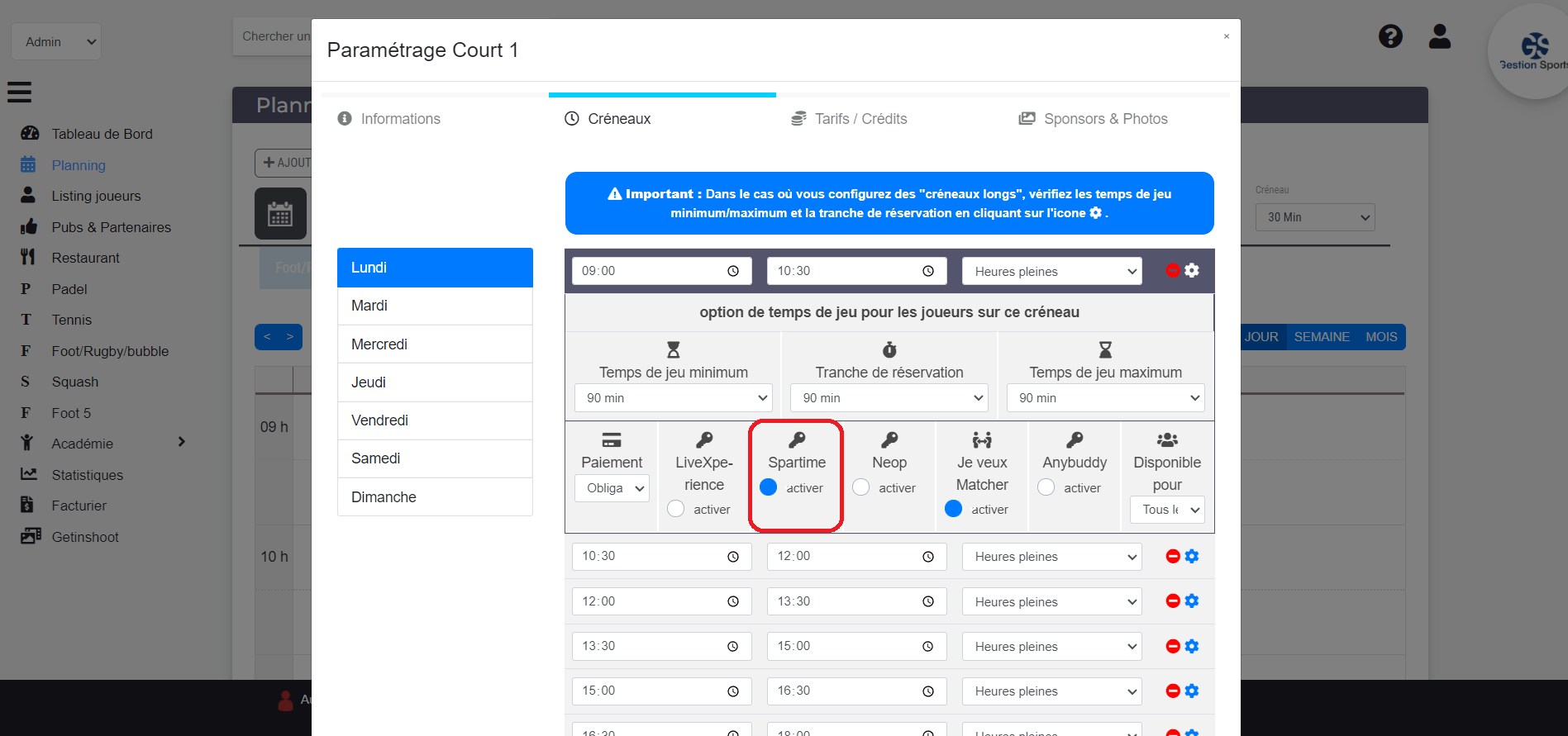Click the Statistiques chart icon
Image resolution: width=1568 pixels, height=736 pixels.
[29, 474]
